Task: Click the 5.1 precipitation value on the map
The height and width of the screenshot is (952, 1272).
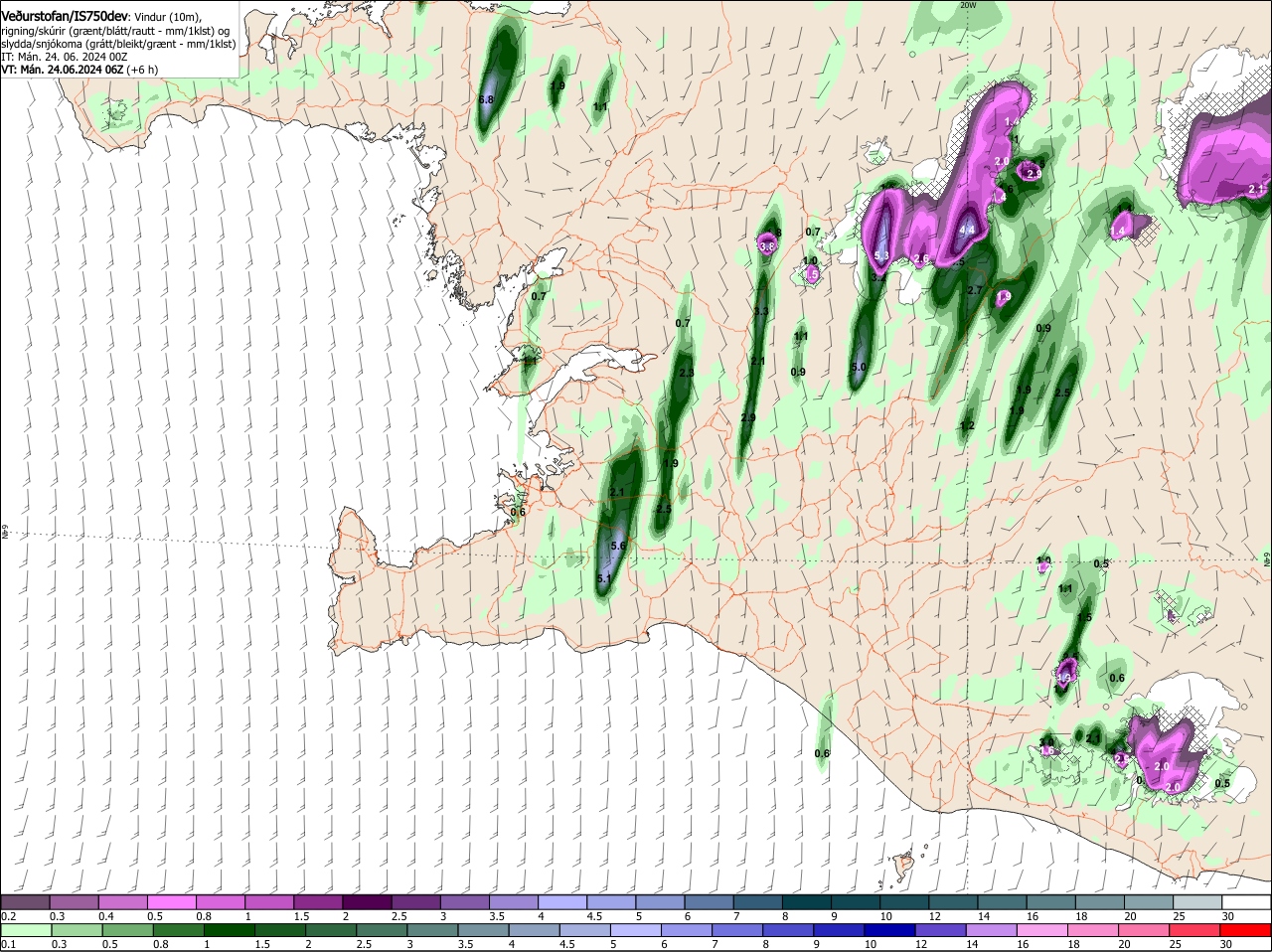Action: [x=604, y=578]
